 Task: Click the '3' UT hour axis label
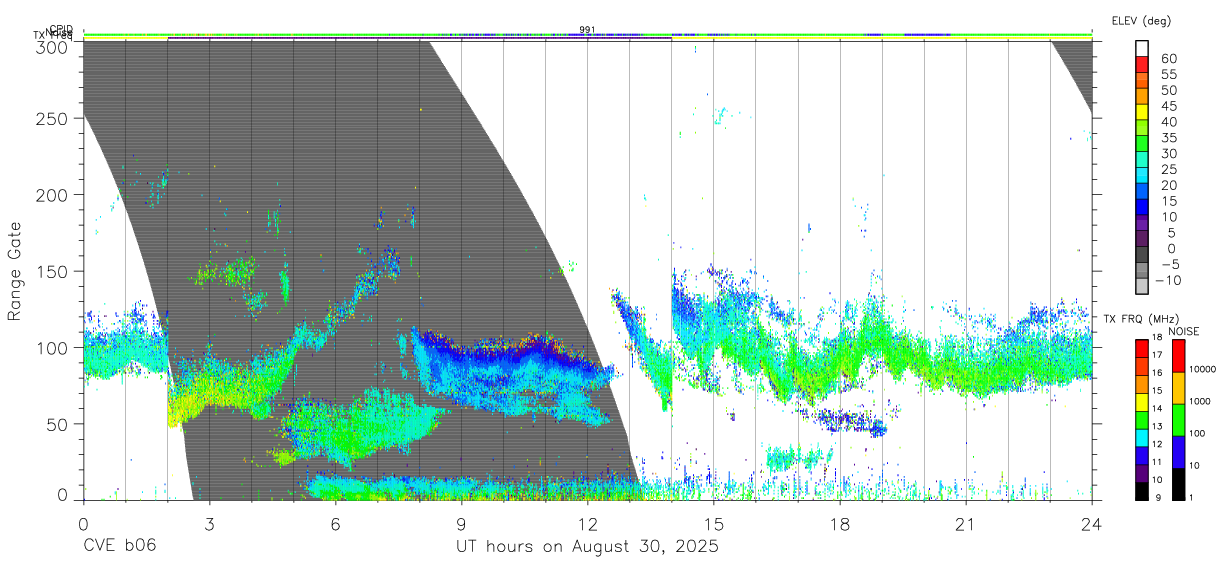[x=209, y=524]
